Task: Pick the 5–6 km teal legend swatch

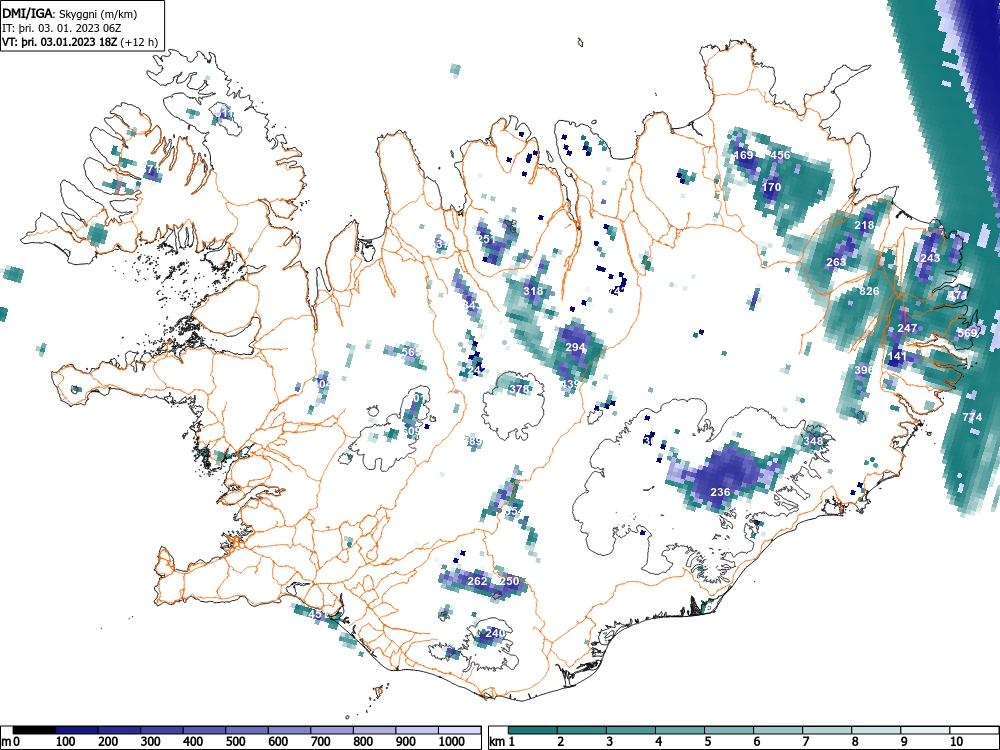Action: pos(729,730)
